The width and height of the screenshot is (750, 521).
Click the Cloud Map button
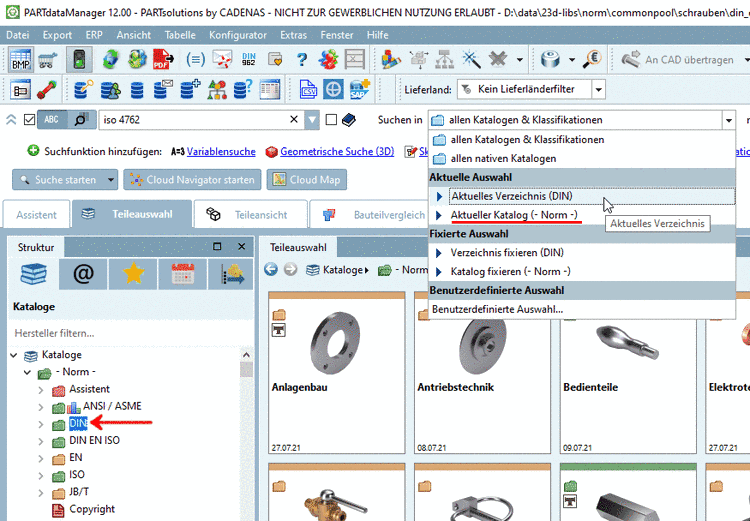click(307, 180)
